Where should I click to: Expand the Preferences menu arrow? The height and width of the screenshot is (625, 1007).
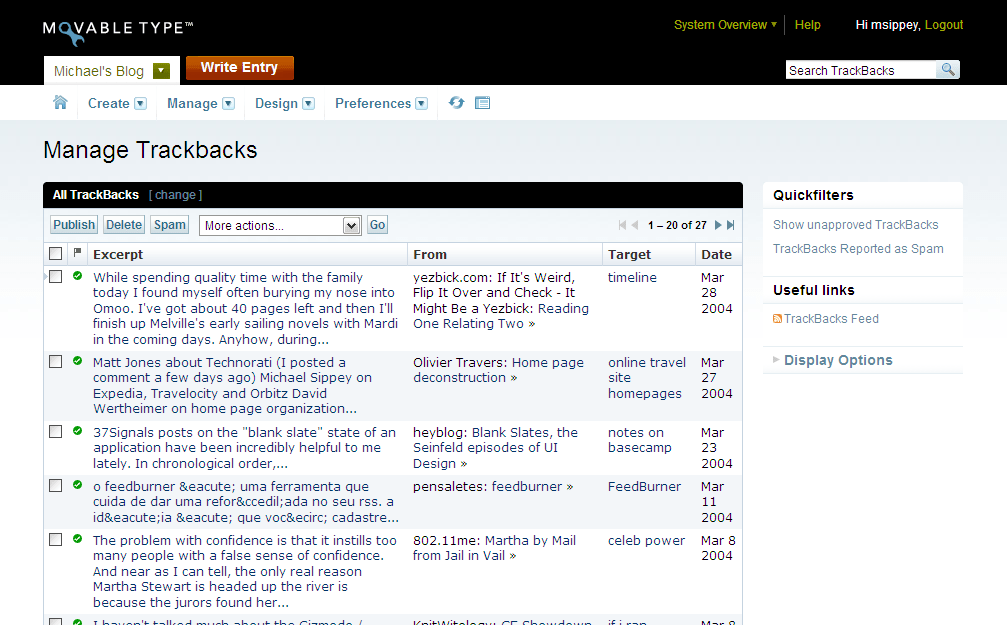421,103
